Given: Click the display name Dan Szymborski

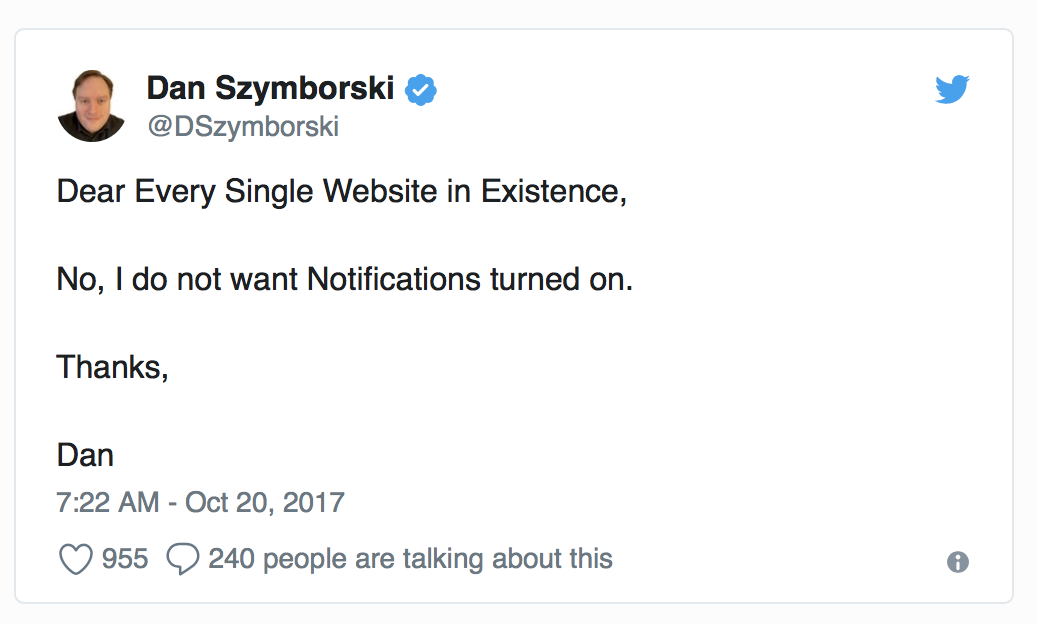Looking at the screenshot, I should 270,89.
